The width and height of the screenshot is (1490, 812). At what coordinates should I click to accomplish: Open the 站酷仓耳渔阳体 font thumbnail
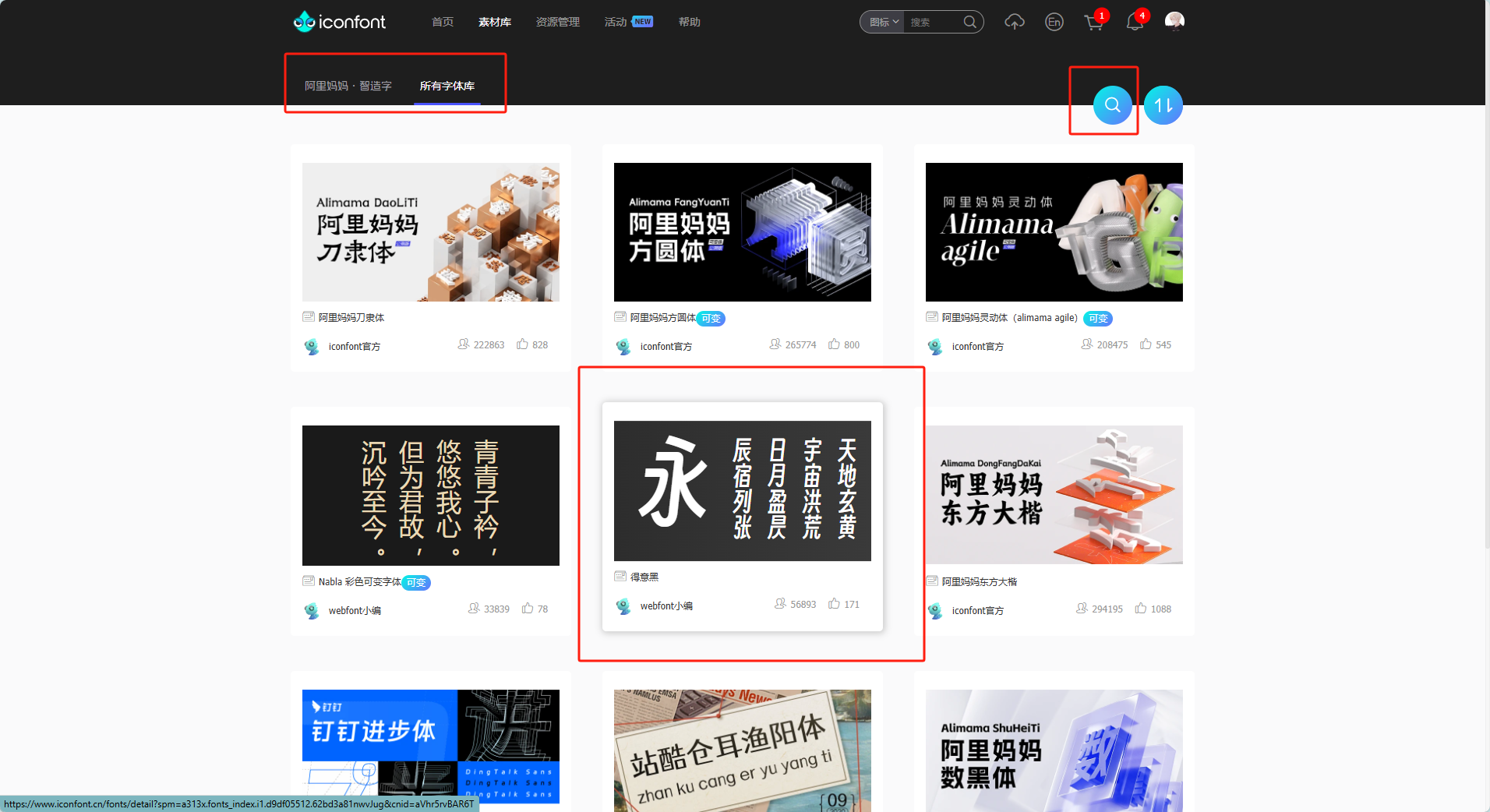click(x=743, y=750)
